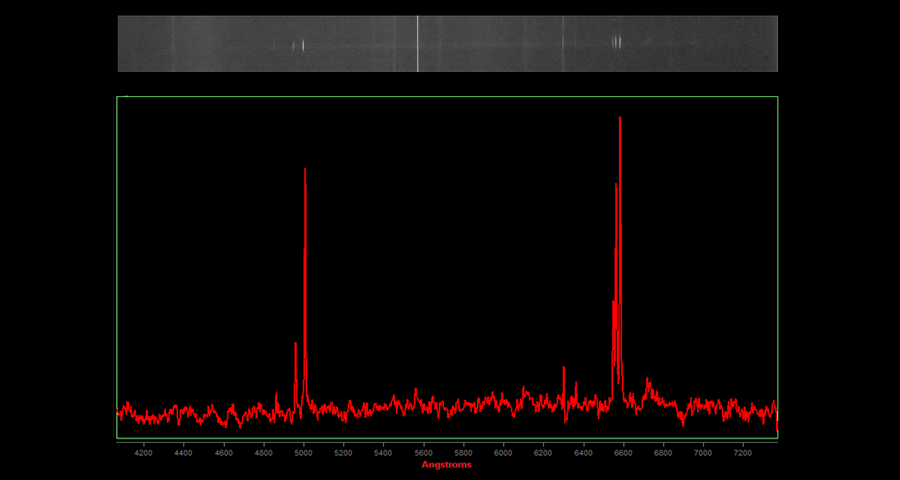The image size is (900, 480).
Task: Click the right bright emission blob in spectrum strip
Action: click(x=616, y=42)
